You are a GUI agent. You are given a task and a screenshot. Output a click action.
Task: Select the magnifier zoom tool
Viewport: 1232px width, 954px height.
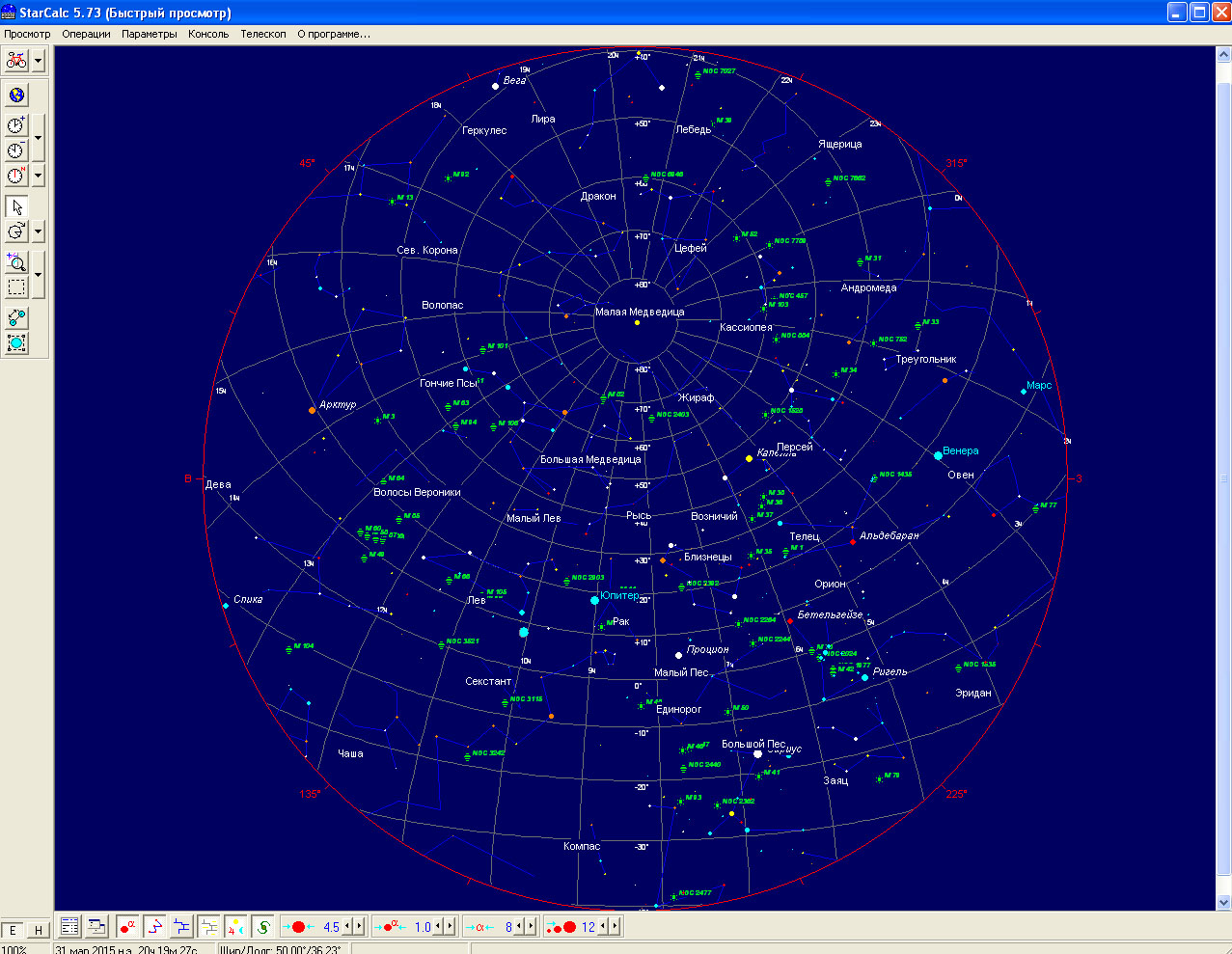point(16,262)
